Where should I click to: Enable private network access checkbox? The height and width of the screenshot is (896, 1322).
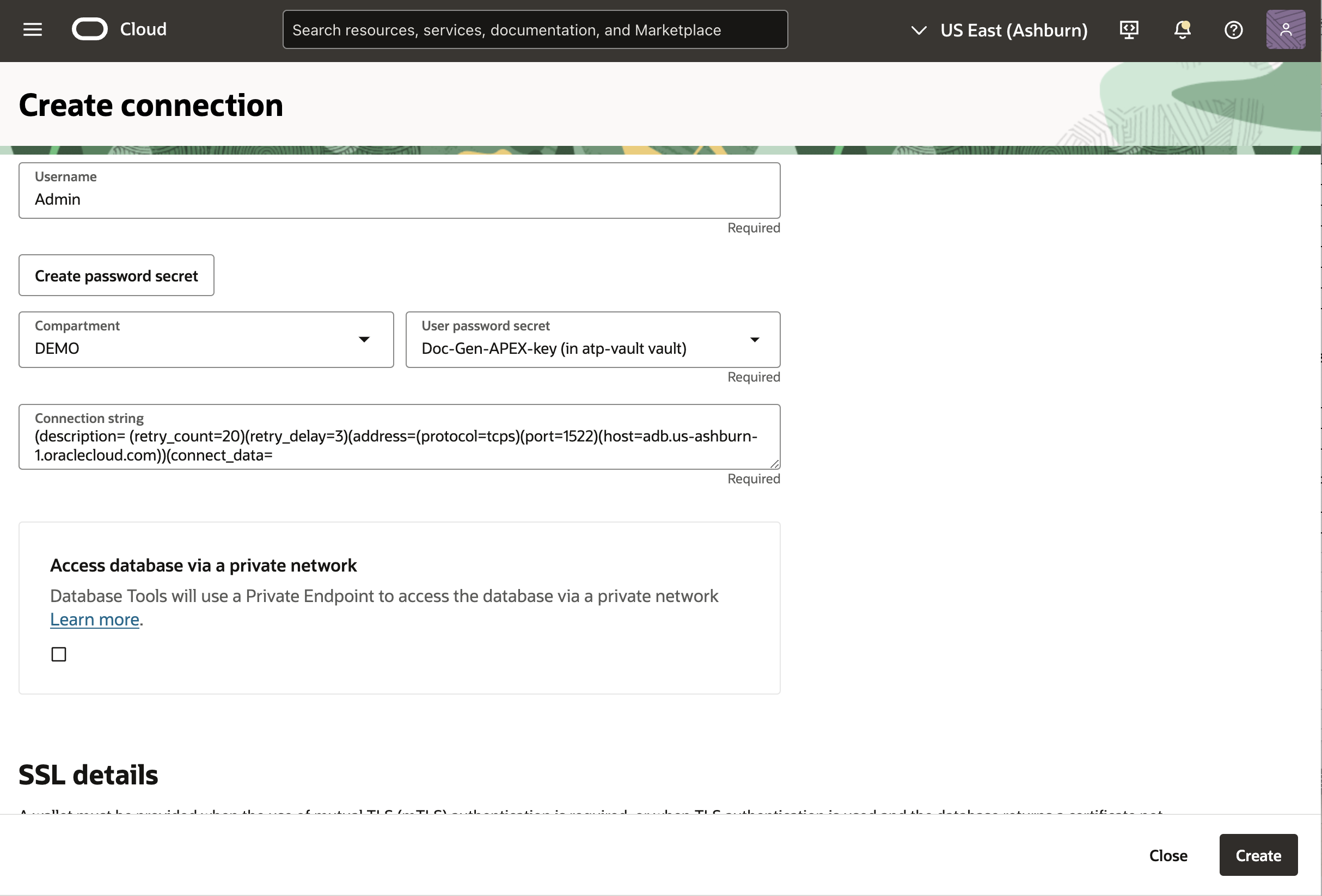point(59,654)
